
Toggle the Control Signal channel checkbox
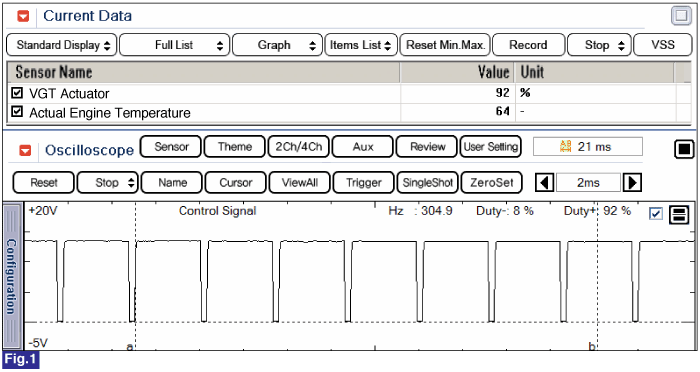[x=656, y=214]
